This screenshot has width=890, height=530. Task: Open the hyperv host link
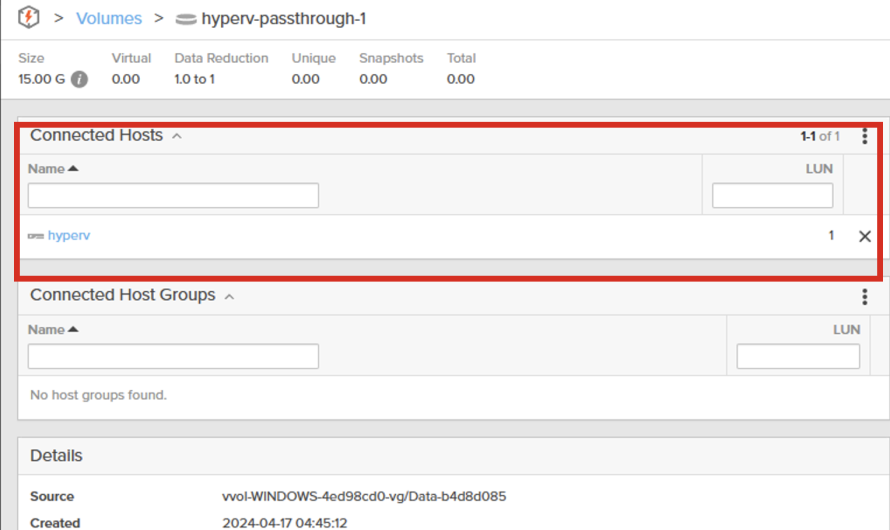(x=69, y=236)
